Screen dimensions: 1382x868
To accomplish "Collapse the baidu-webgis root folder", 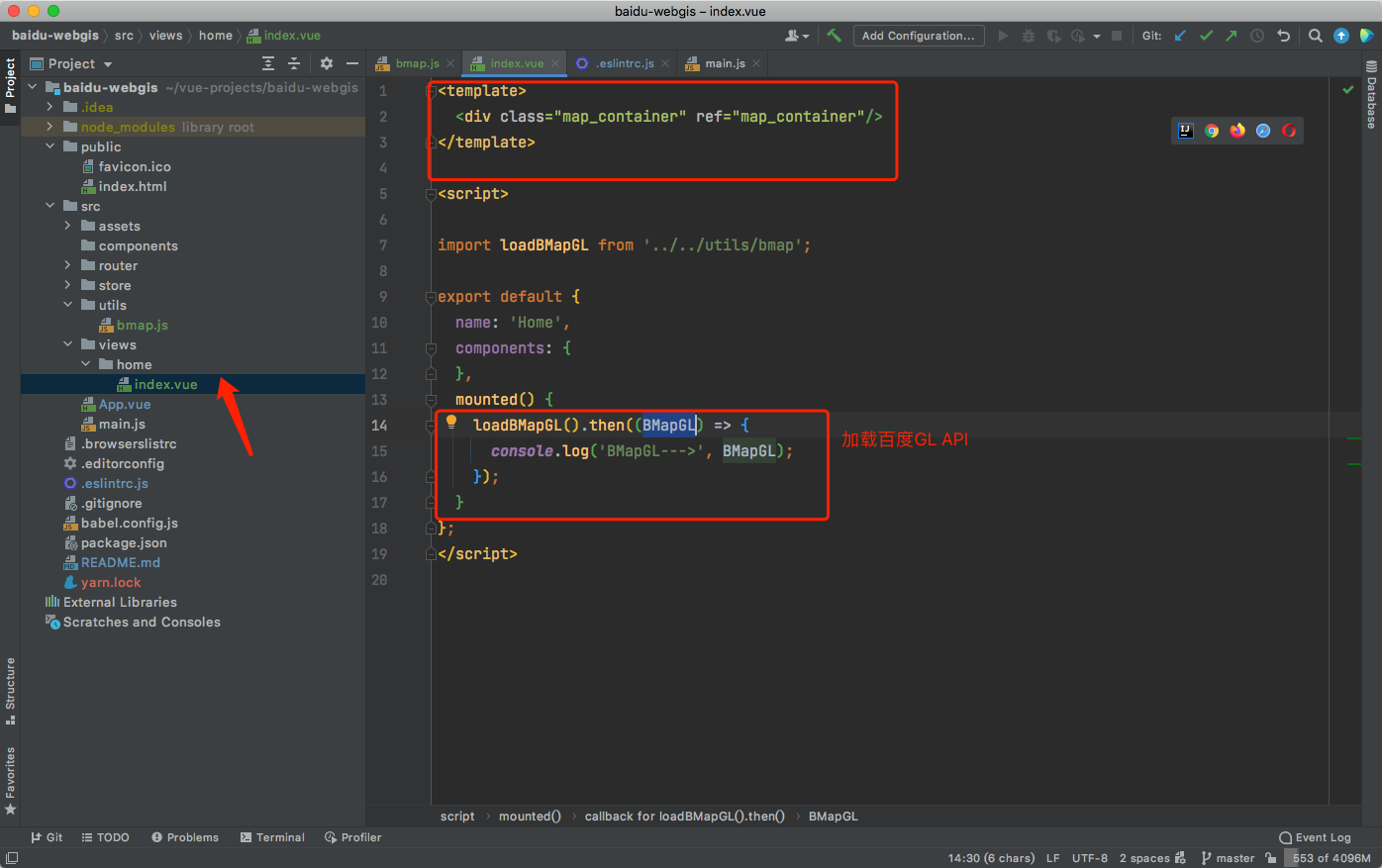I will click(33, 87).
